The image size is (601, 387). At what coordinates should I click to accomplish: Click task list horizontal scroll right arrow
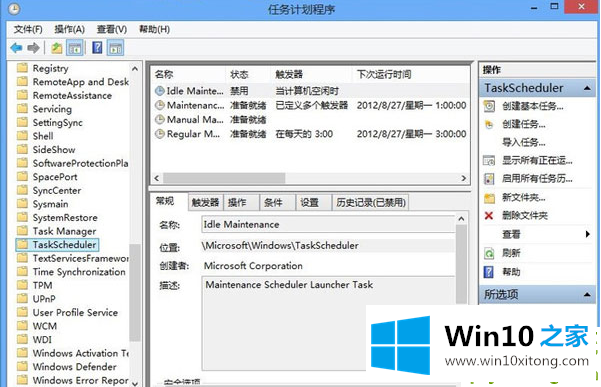pos(463,178)
